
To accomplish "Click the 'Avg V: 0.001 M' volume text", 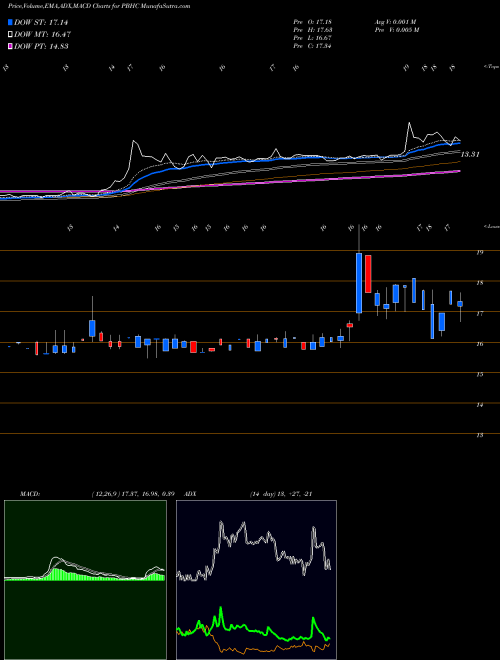I will pos(396,22).
